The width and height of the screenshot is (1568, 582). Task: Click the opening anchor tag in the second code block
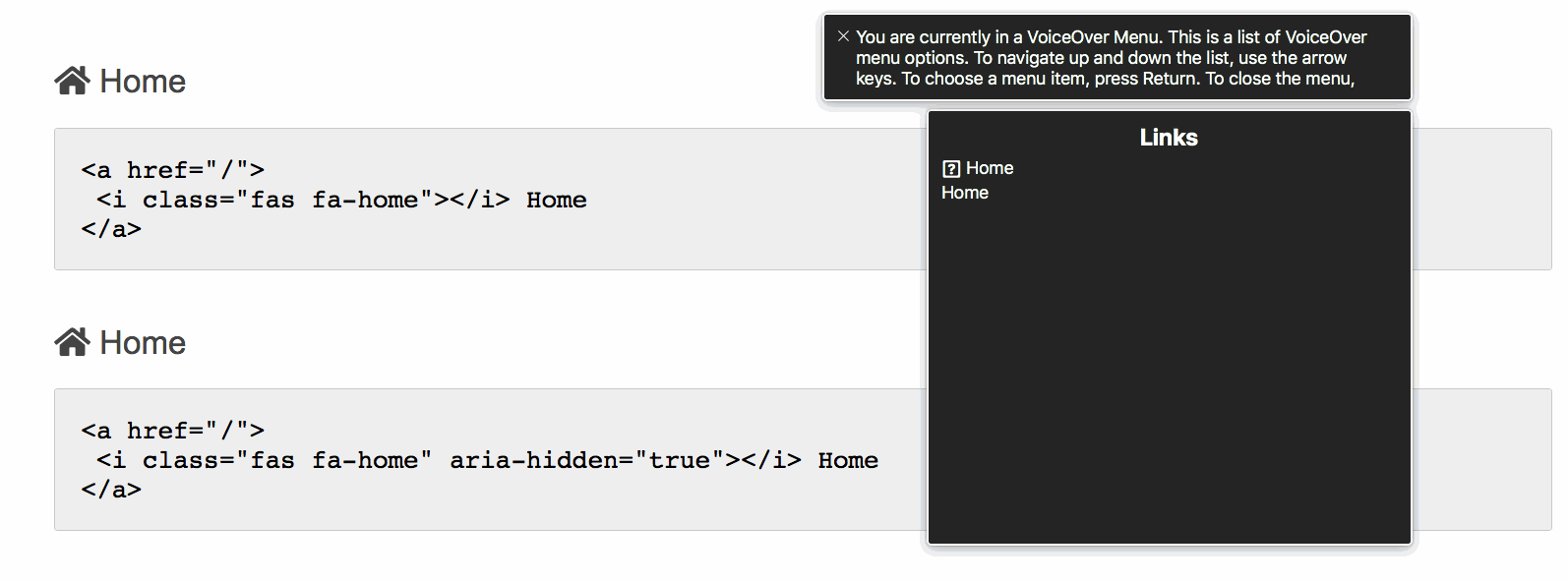coord(172,431)
